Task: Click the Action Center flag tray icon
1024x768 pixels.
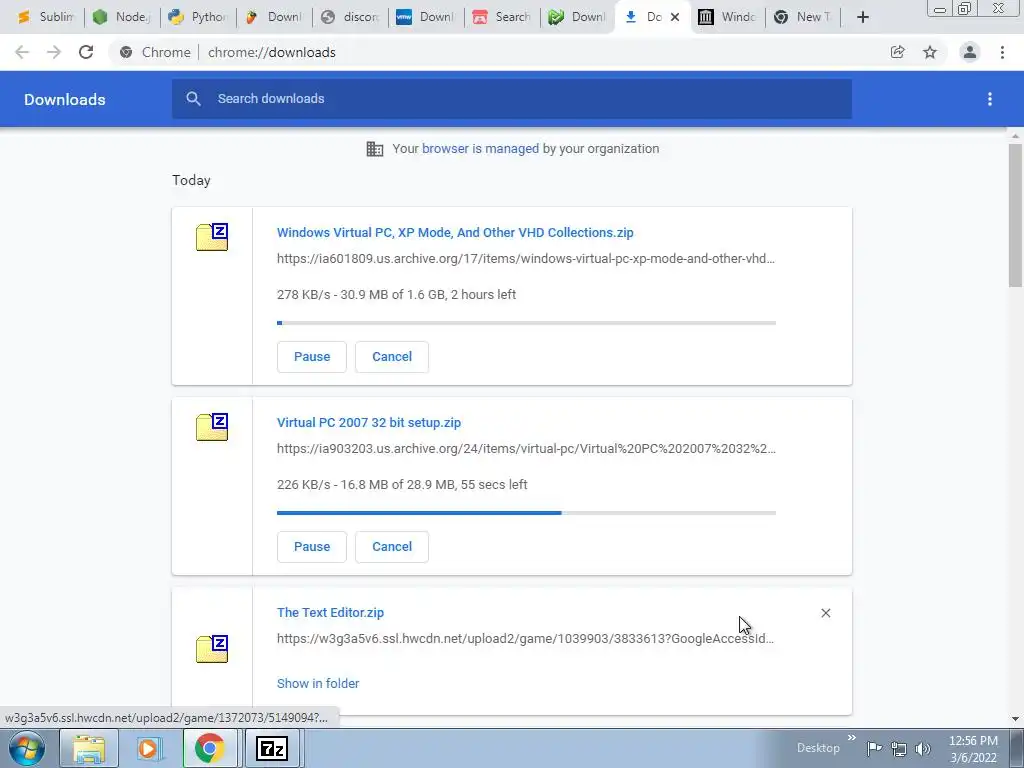Action: (x=874, y=748)
